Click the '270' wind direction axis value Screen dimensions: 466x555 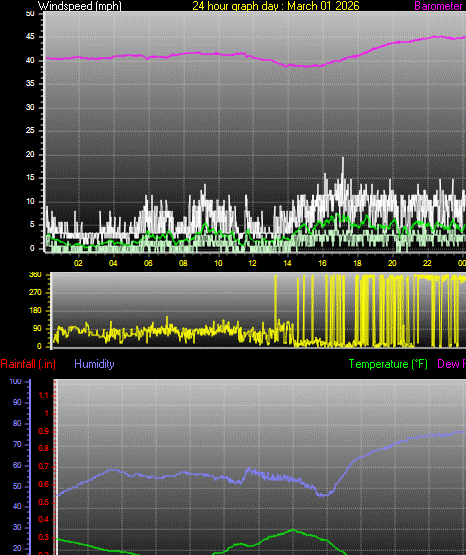(x=35, y=292)
